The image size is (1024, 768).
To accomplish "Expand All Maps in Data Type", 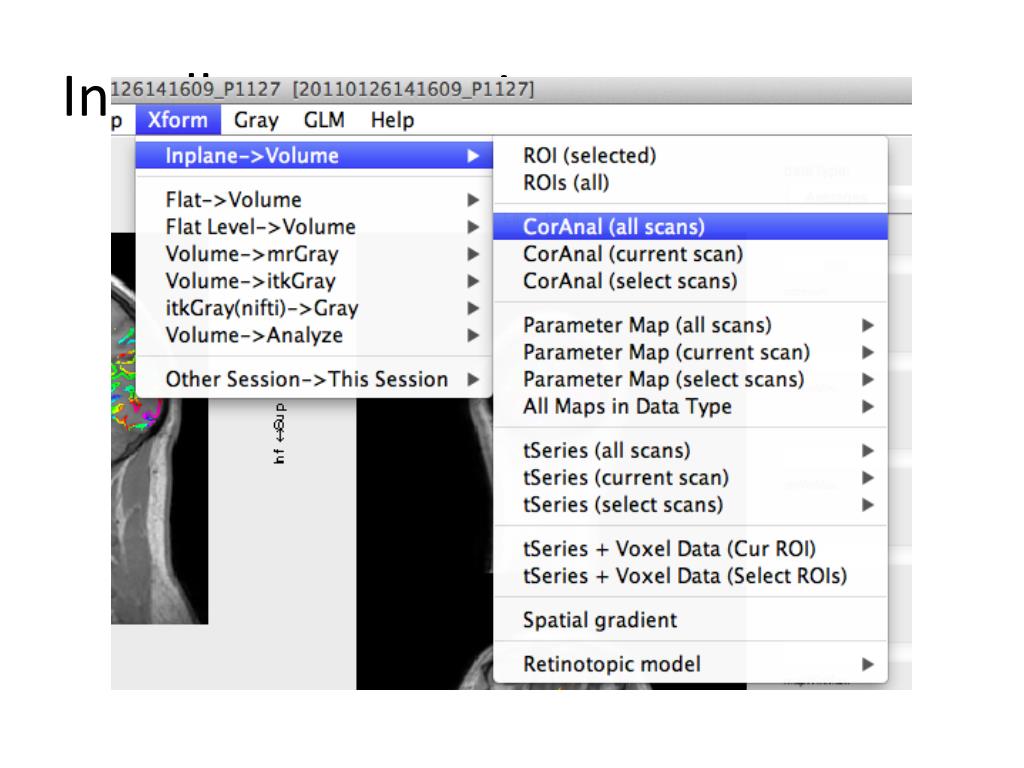I will tap(690, 407).
